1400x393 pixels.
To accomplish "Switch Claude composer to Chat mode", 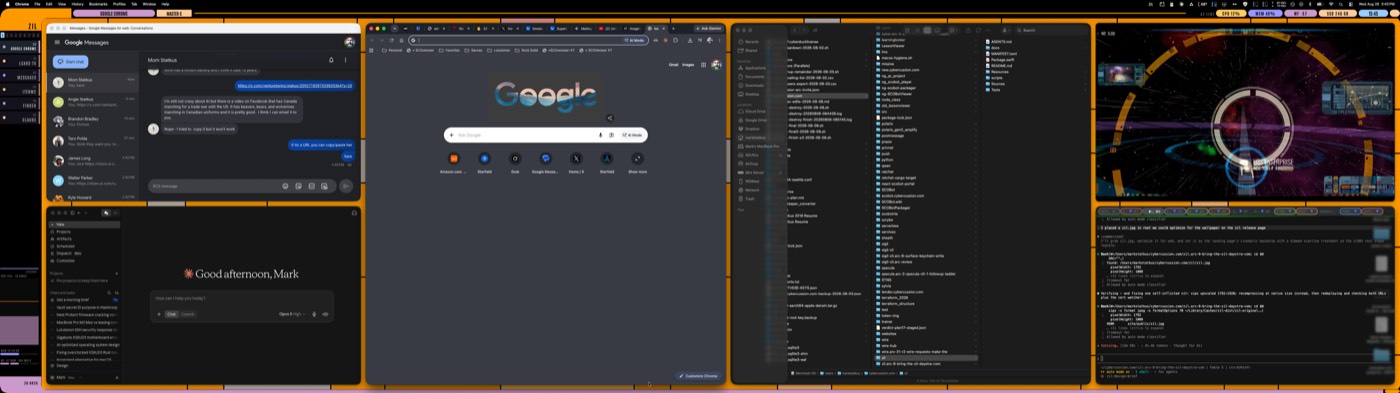I will [x=171, y=314].
